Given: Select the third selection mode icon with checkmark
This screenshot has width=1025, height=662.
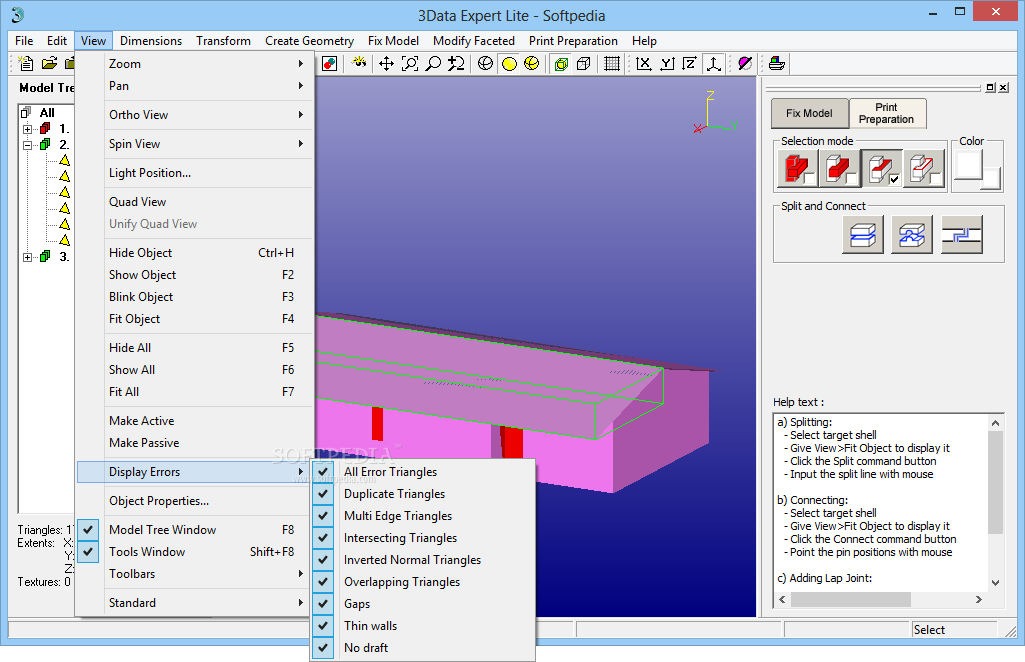Looking at the screenshot, I should tap(881, 169).
